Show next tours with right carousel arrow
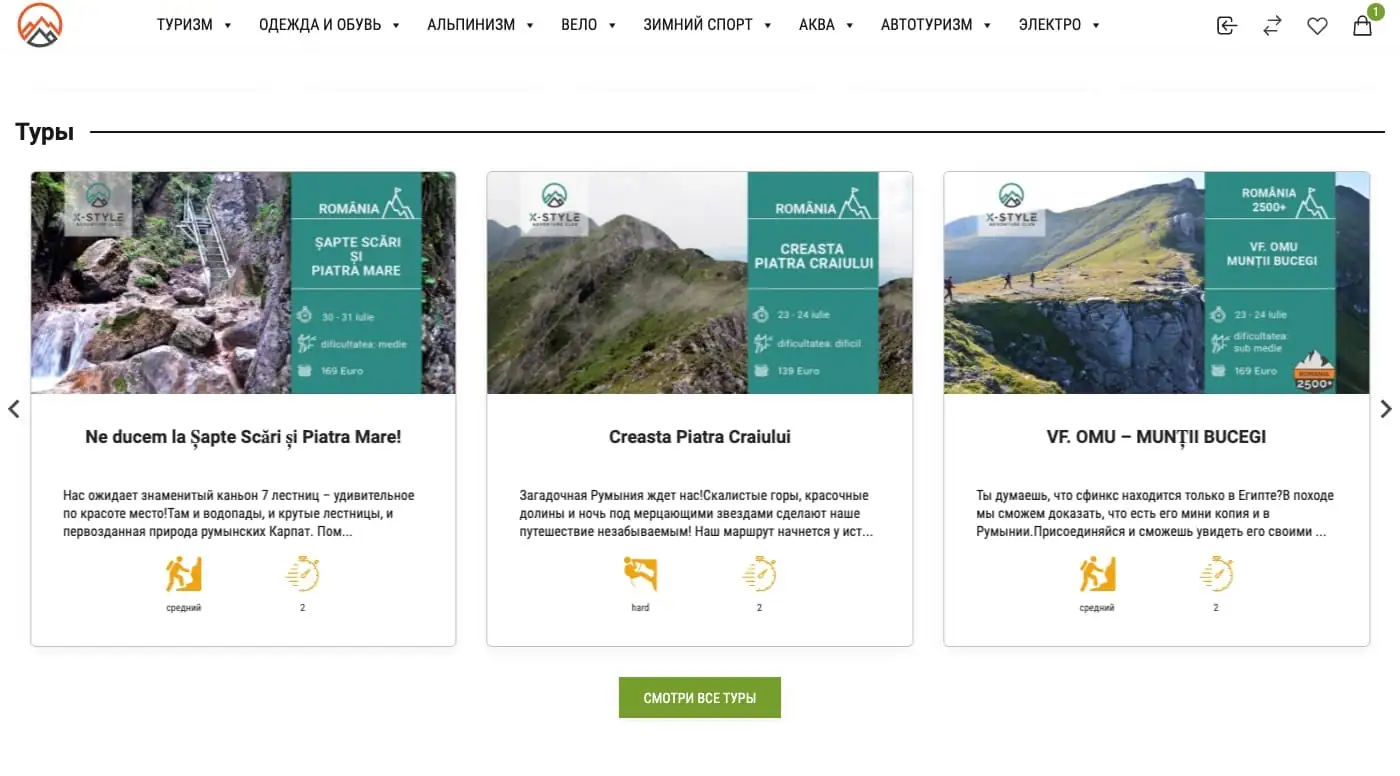This screenshot has width=1400, height=776. point(1386,409)
